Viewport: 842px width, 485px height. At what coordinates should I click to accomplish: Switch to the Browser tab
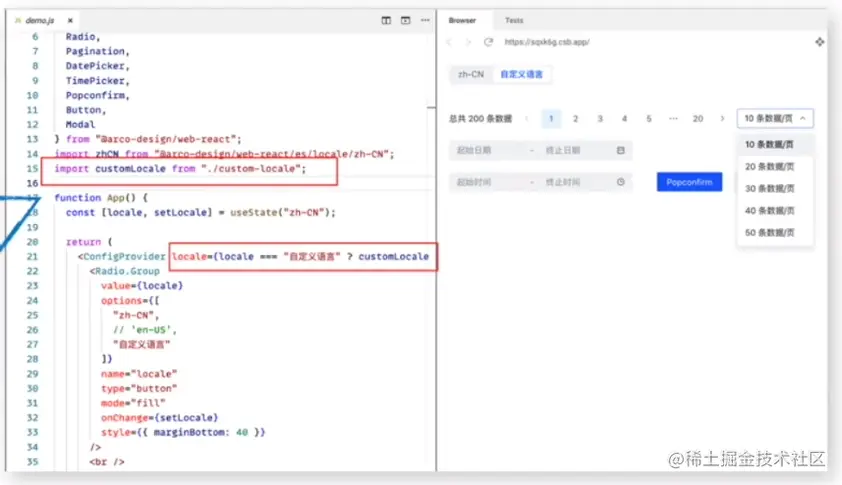(x=462, y=20)
